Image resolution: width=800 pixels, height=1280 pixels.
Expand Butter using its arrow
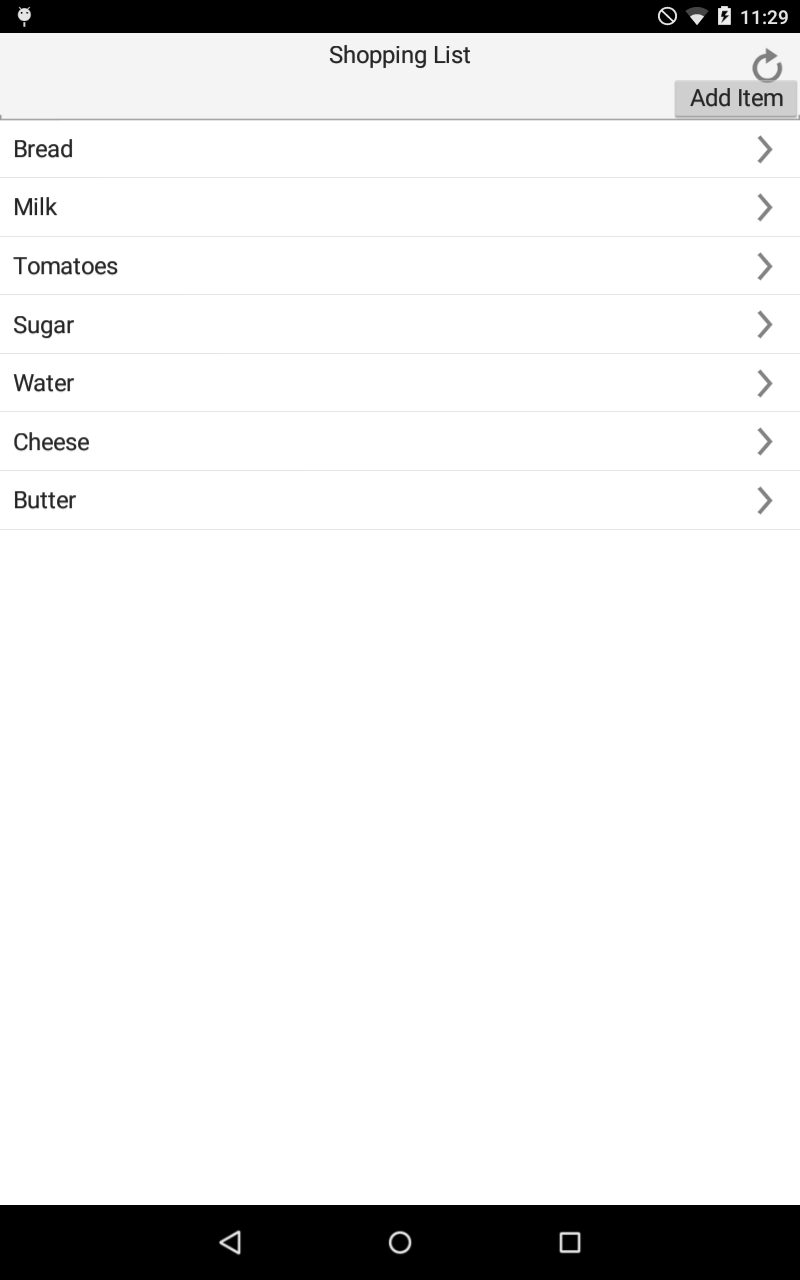point(765,500)
